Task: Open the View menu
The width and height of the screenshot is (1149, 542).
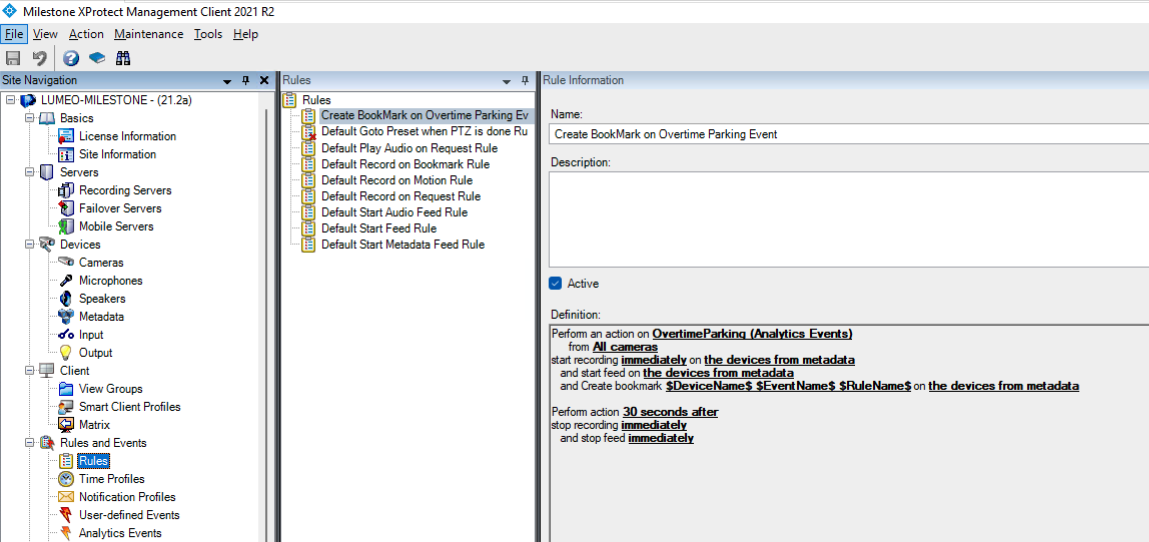Action: (x=45, y=34)
